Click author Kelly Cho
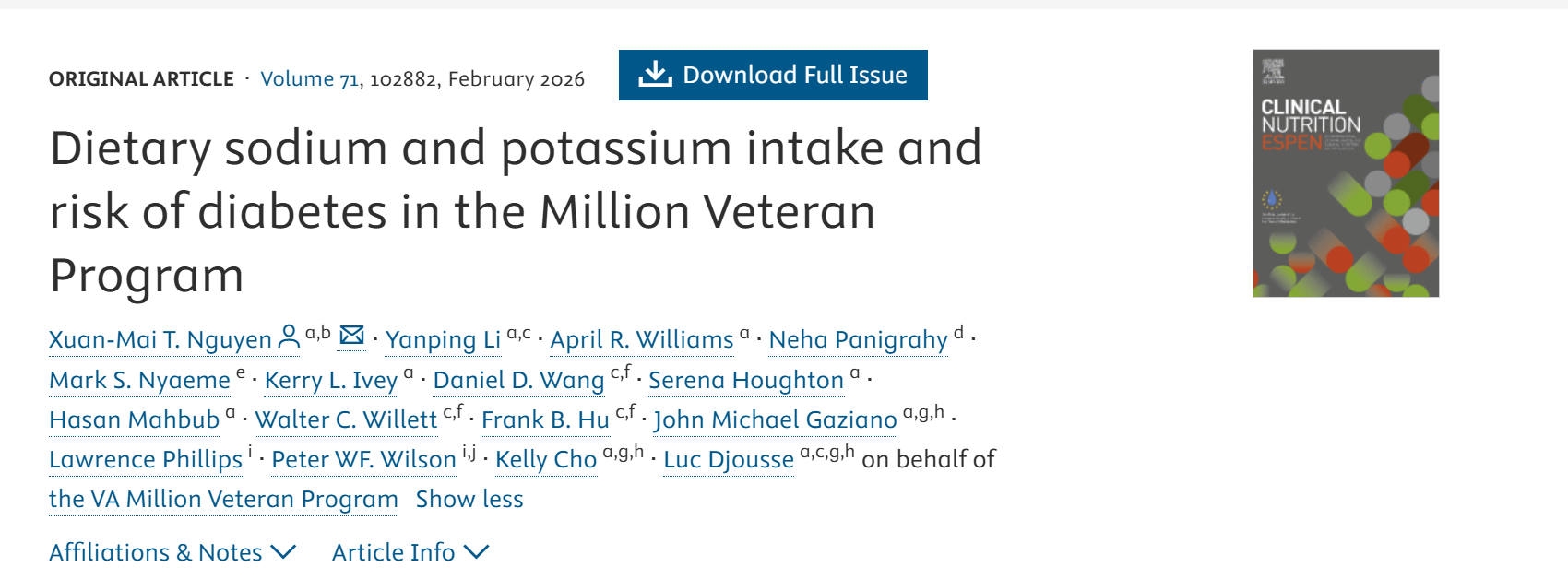This screenshot has width=1568, height=579. (546, 459)
